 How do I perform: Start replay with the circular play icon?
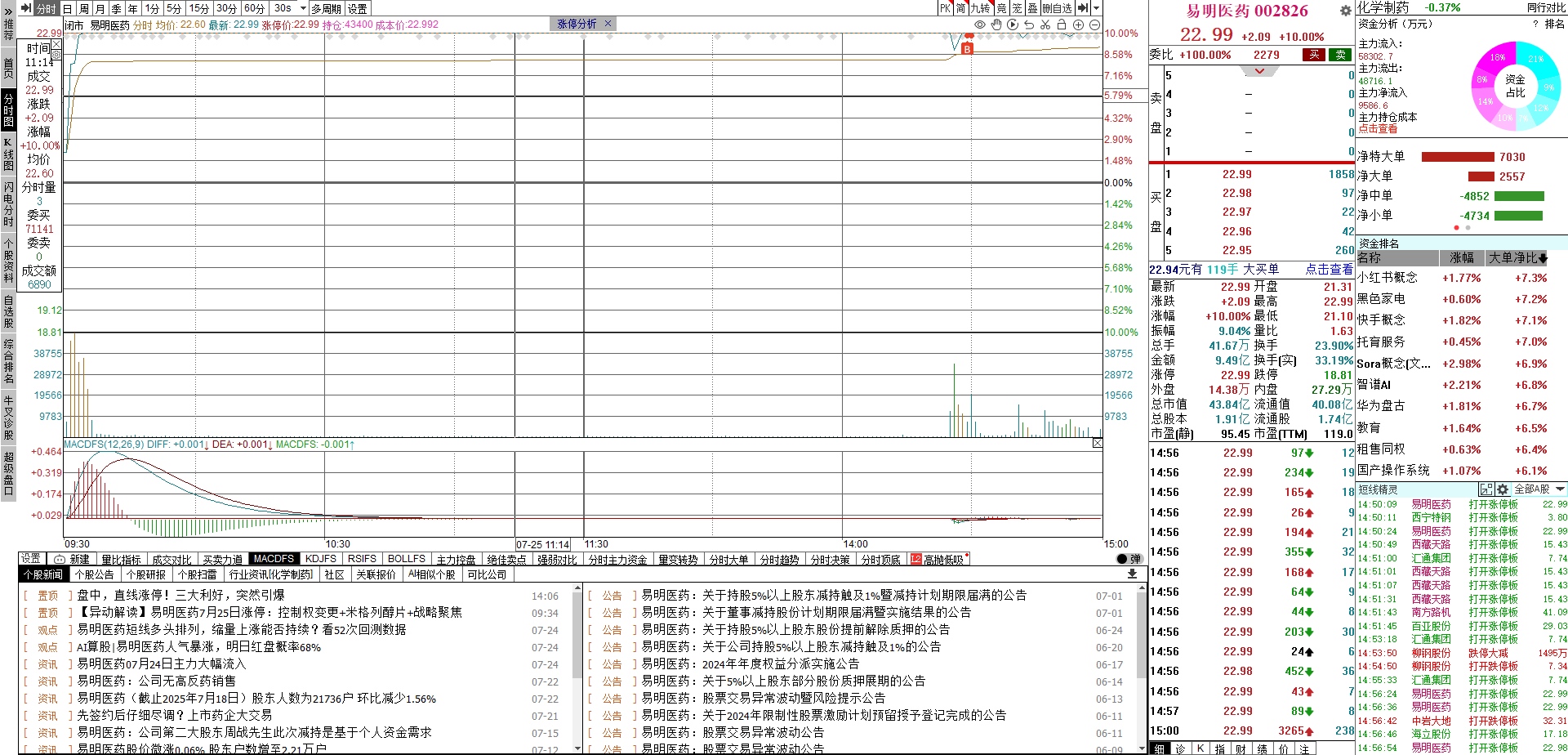point(1013,25)
